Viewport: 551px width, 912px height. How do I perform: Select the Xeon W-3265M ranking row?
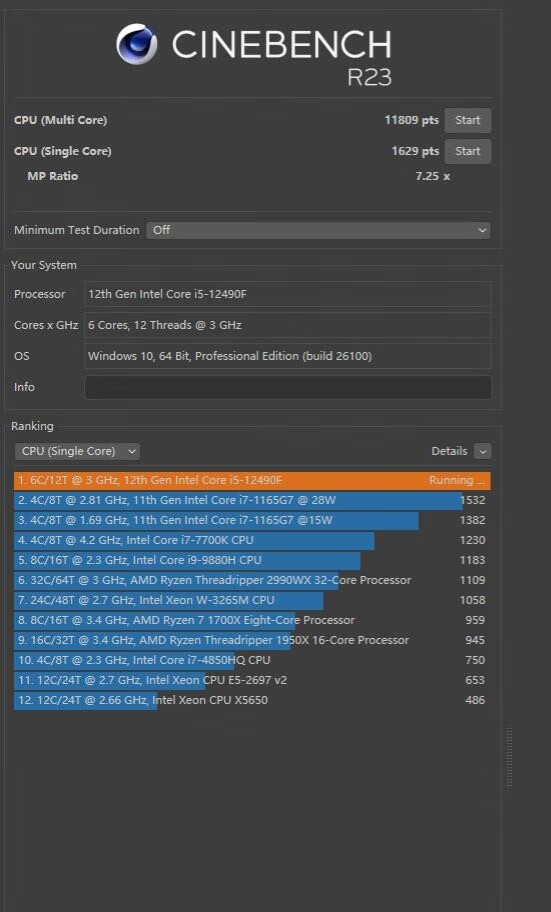pos(252,600)
